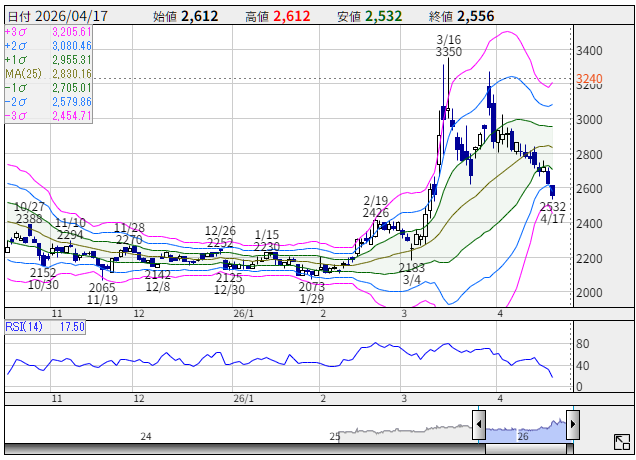
Task: Click the 10/27 high label 2388
Action: 29,219
